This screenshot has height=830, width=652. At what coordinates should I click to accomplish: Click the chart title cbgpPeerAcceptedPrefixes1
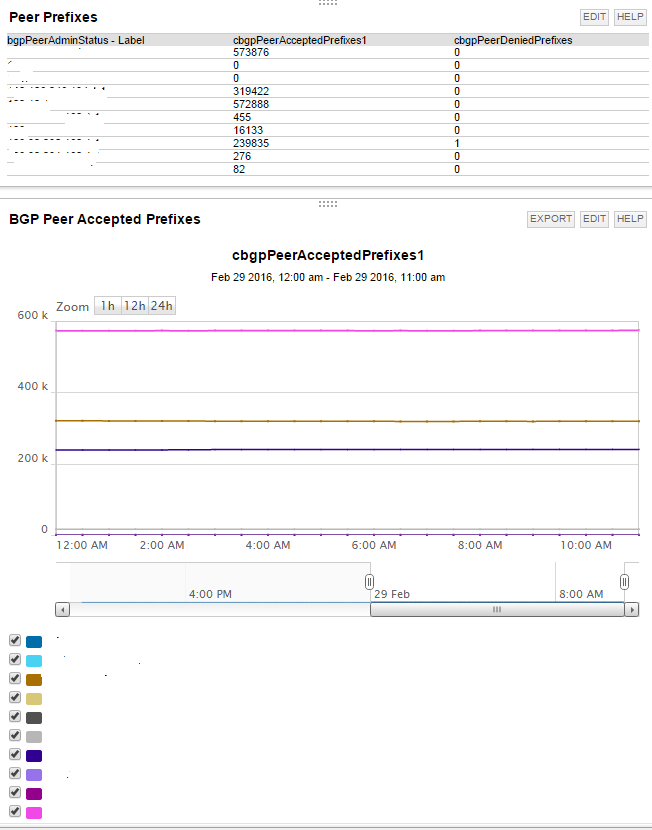(328, 256)
